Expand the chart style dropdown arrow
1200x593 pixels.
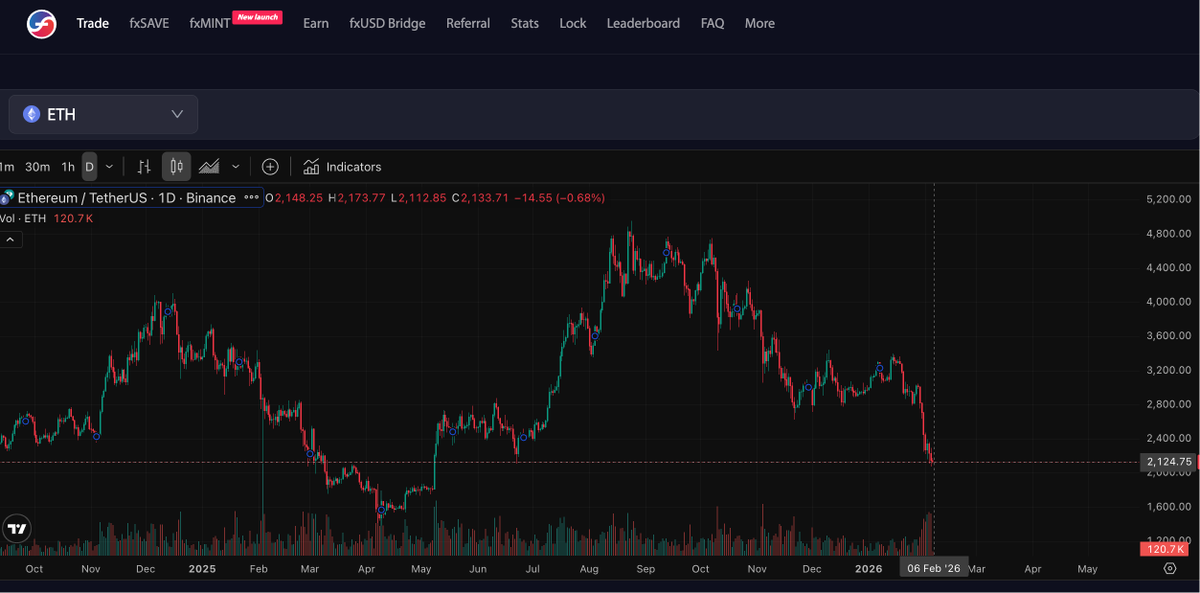[236, 167]
